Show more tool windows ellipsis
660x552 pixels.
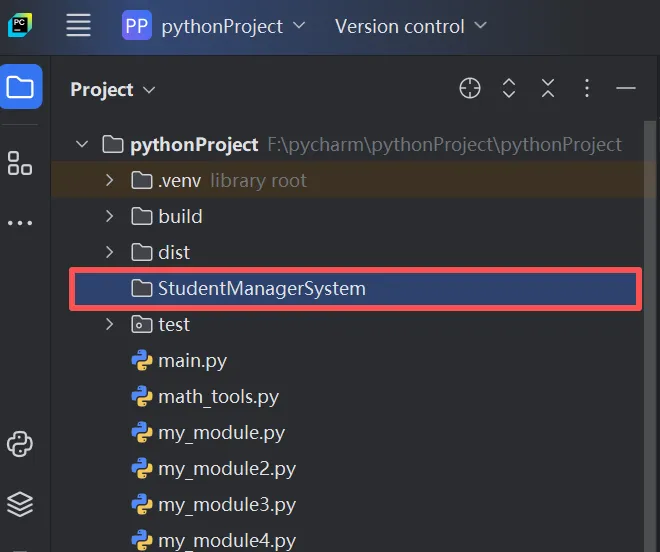20,223
